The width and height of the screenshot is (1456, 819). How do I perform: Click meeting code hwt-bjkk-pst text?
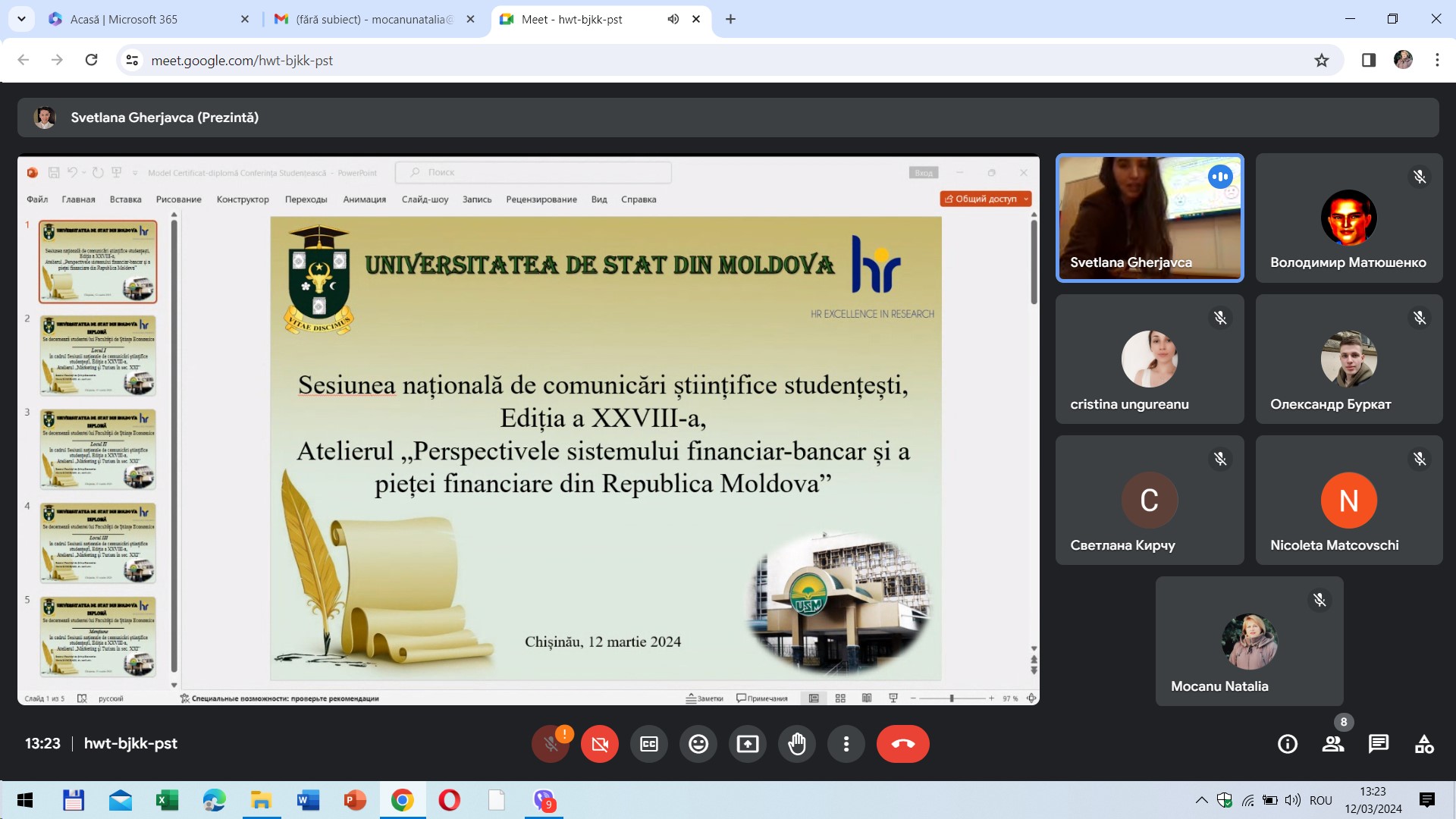[x=130, y=743]
